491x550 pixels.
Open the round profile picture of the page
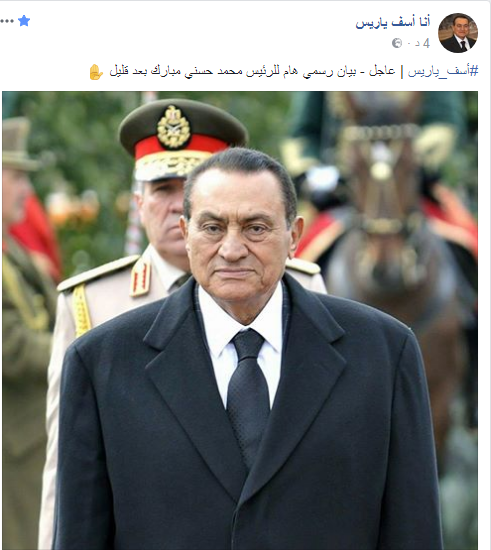pos(458,33)
